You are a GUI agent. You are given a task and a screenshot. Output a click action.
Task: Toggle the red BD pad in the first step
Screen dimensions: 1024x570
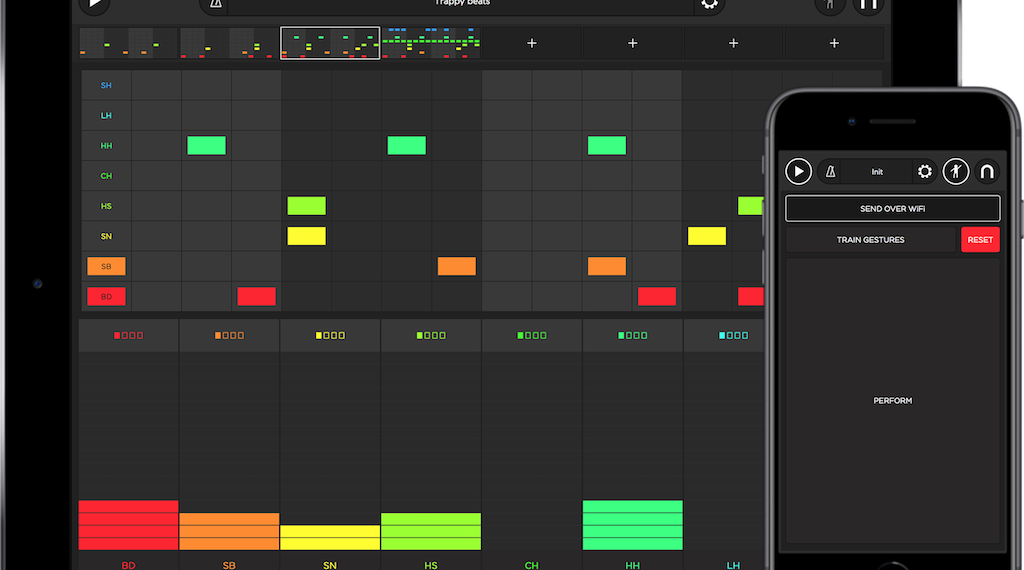coord(106,296)
